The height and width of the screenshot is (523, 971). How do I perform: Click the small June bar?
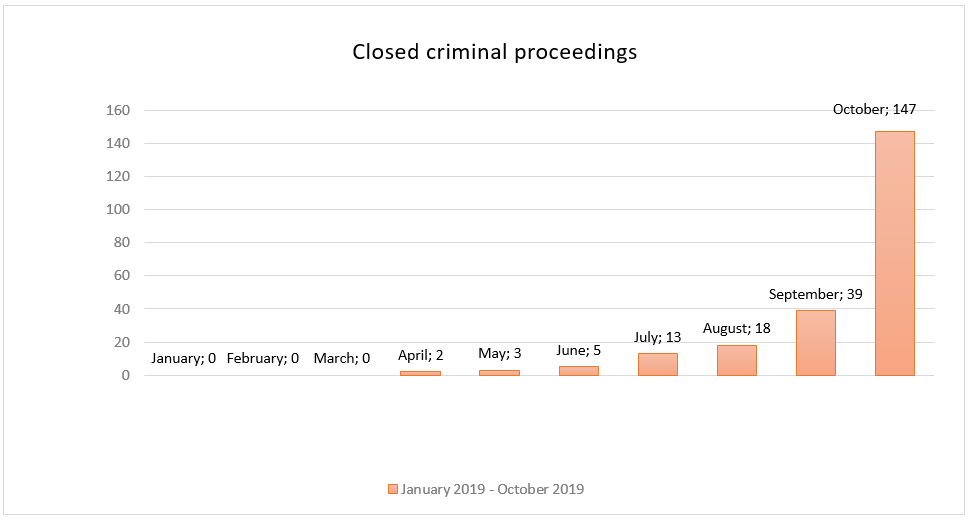579,371
